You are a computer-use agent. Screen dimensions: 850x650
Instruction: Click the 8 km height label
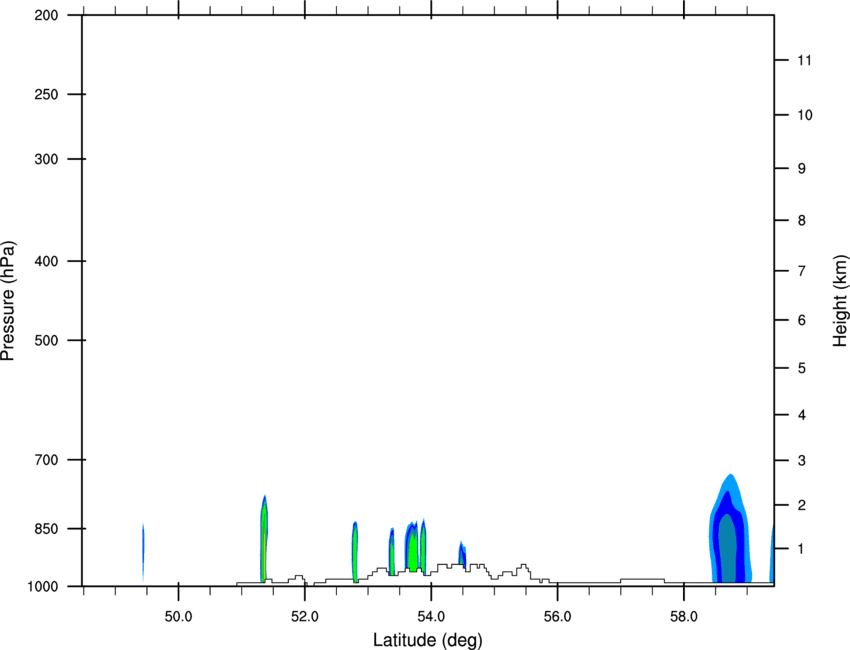pos(802,221)
